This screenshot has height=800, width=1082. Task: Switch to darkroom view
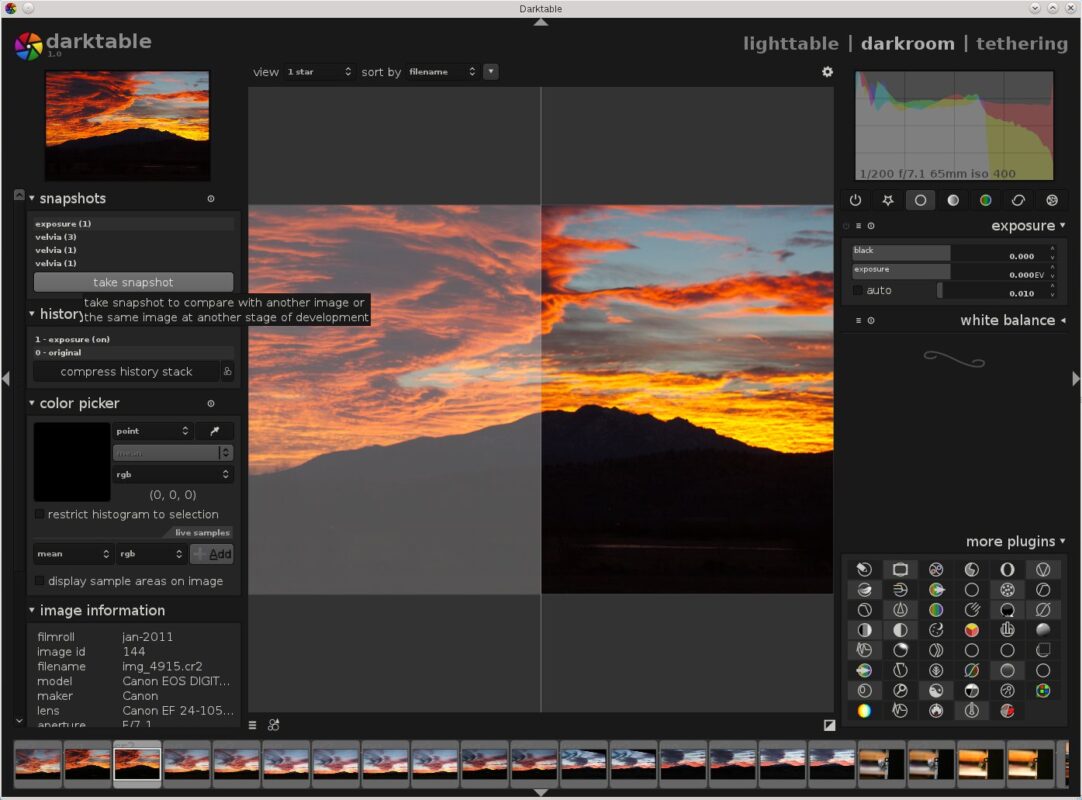tap(908, 43)
